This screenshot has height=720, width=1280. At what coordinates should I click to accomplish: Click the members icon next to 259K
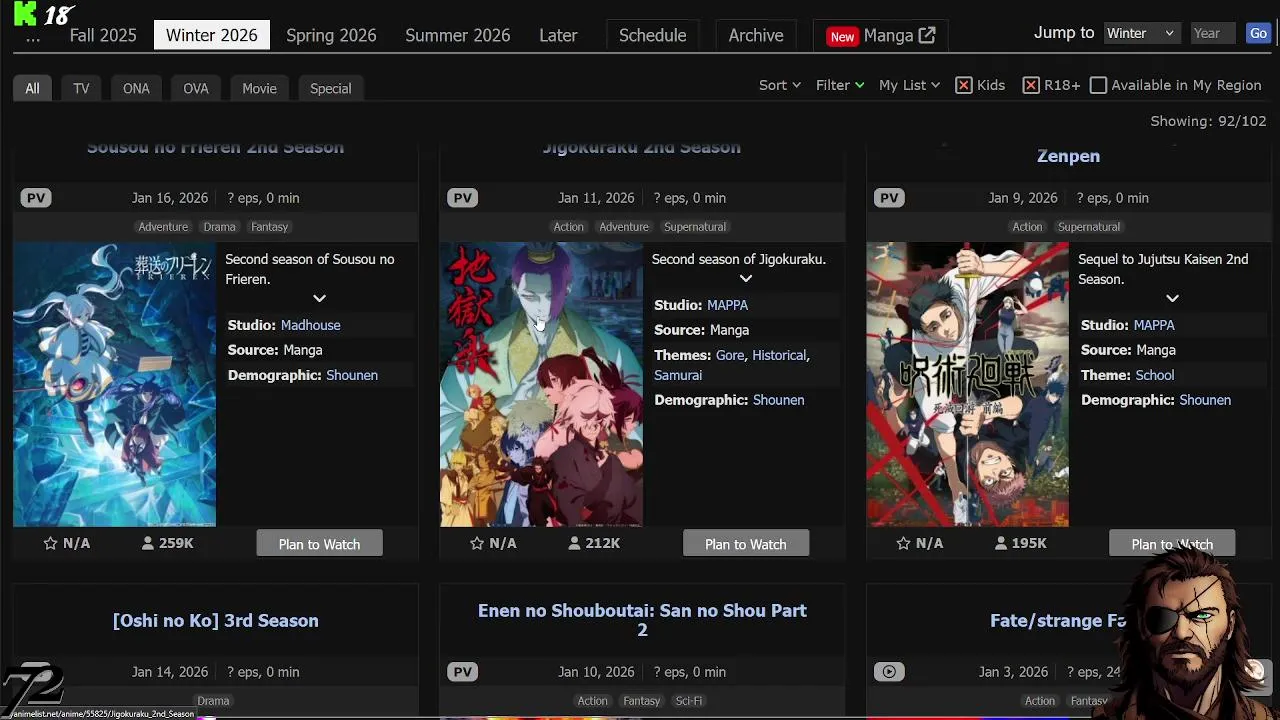coord(148,543)
